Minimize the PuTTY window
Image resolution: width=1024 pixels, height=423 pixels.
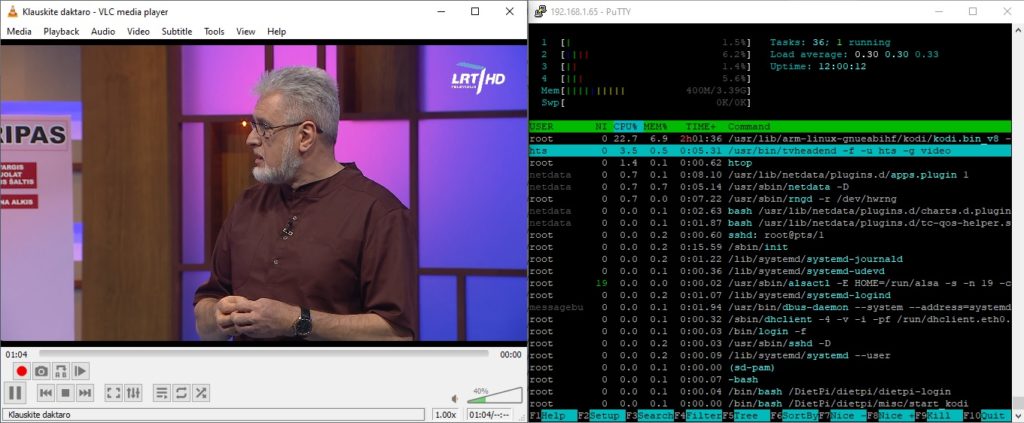[939, 12]
